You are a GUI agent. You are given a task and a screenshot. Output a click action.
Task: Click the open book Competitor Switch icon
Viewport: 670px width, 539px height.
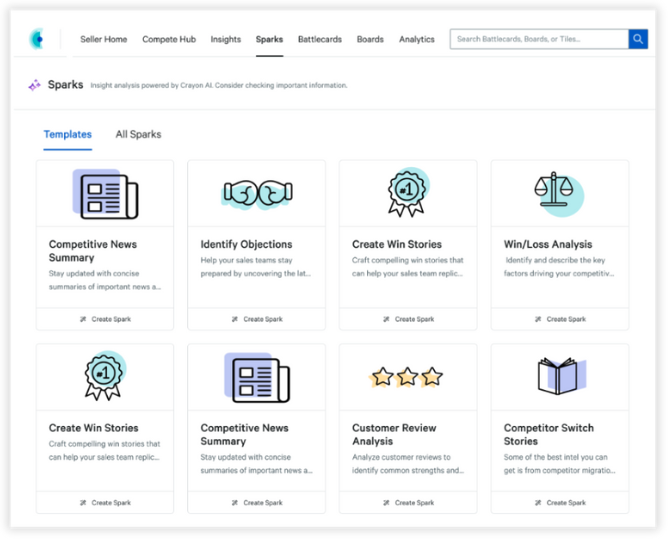pos(558,376)
